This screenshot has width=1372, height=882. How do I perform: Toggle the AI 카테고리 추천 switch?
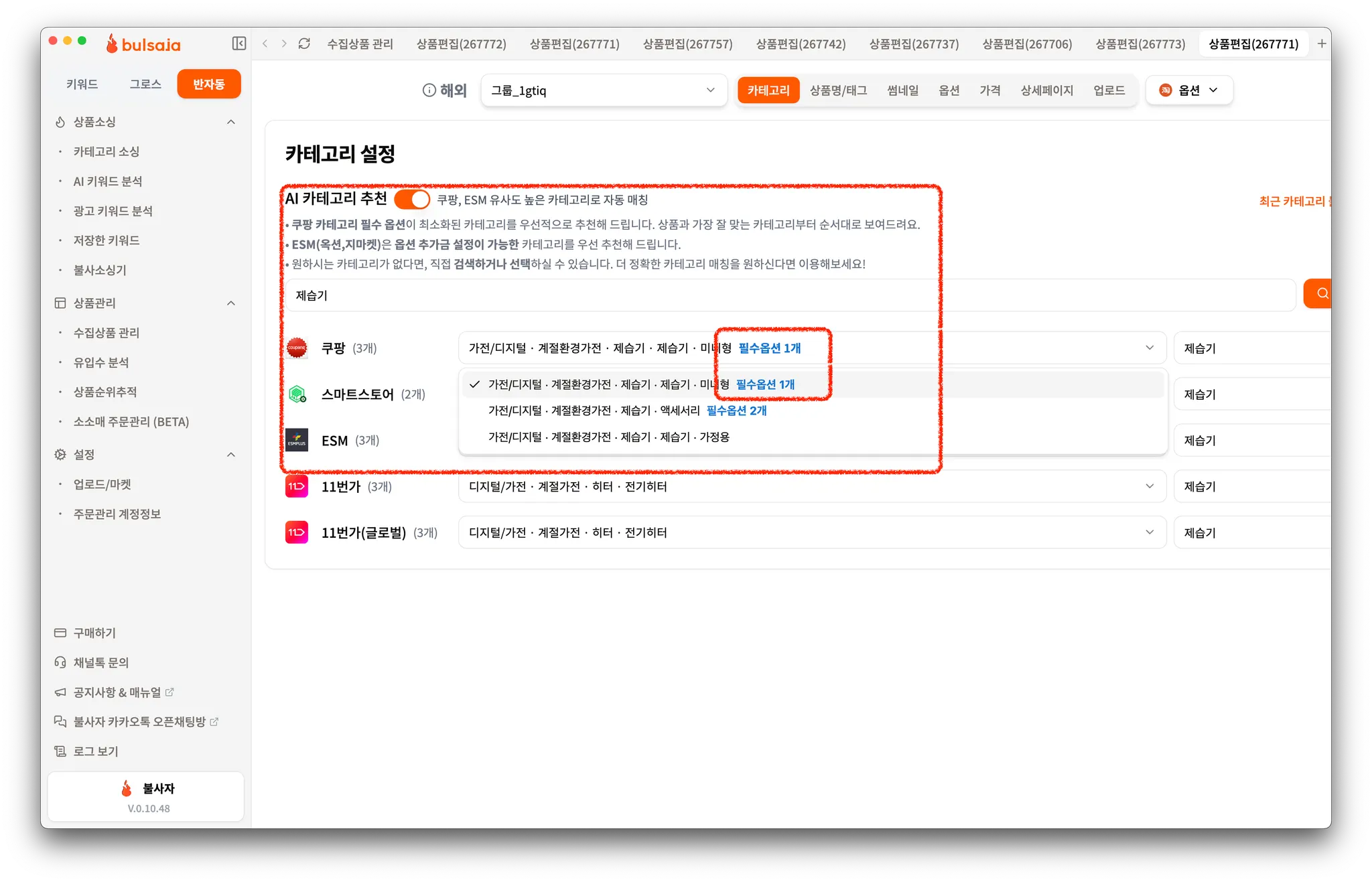(x=412, y=200)
